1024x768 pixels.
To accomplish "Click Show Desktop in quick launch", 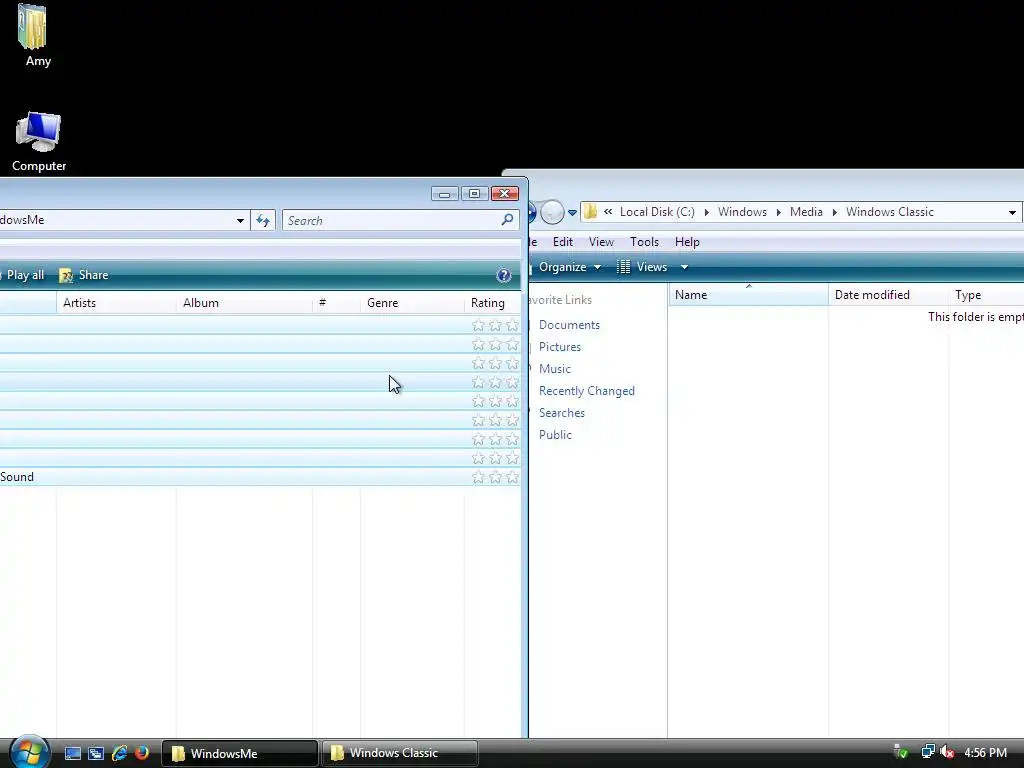I will pyautogui.click(x=72, y=753).
